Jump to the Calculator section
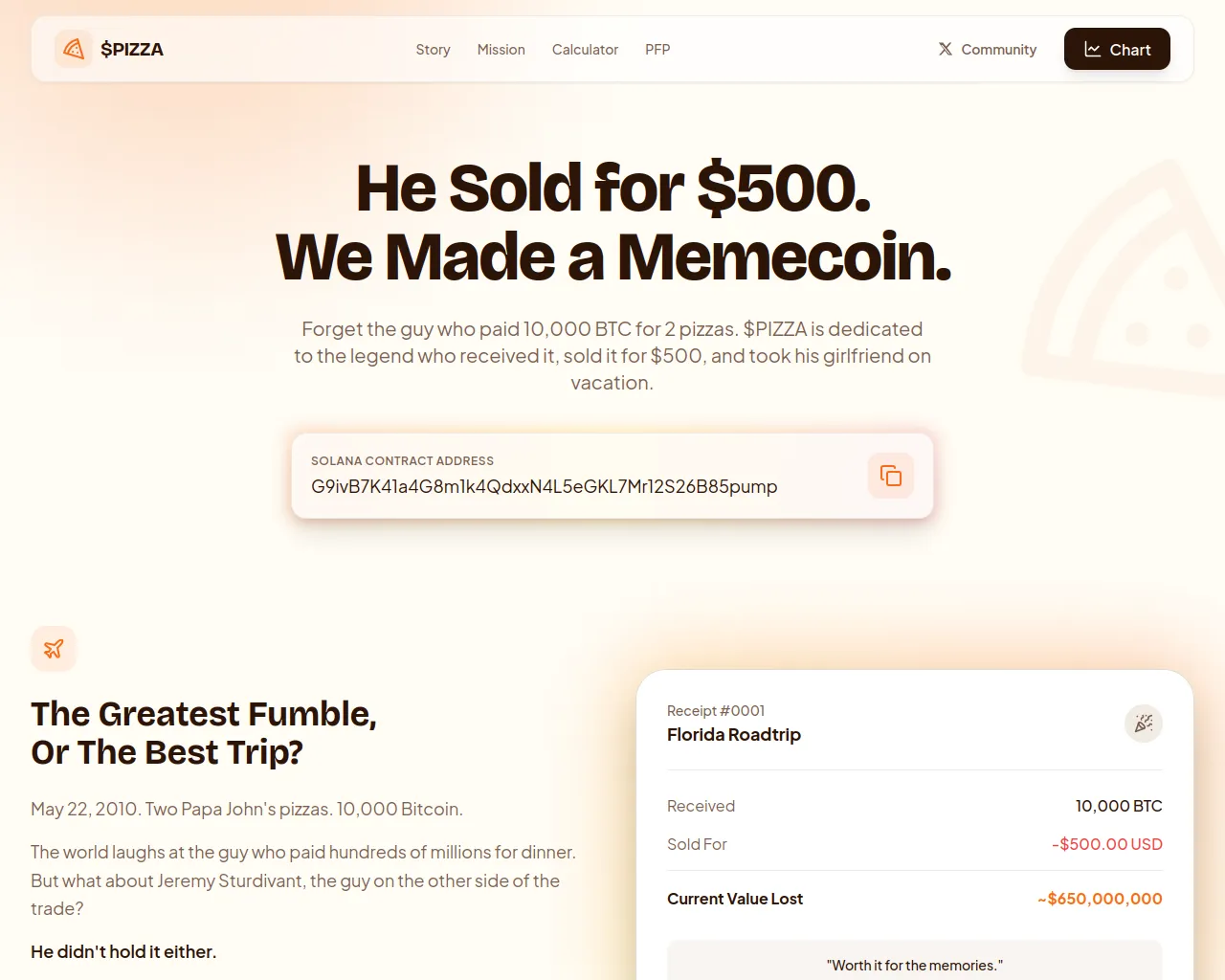The width and height of the screenshot is (1225, 980). (585, 50)
